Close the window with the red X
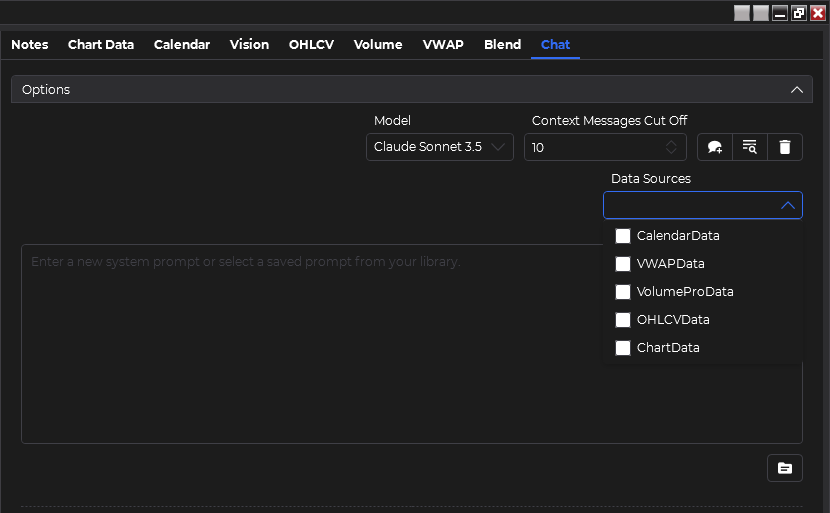The width and height of the screenshot is (830, 513). coord(818,13)
